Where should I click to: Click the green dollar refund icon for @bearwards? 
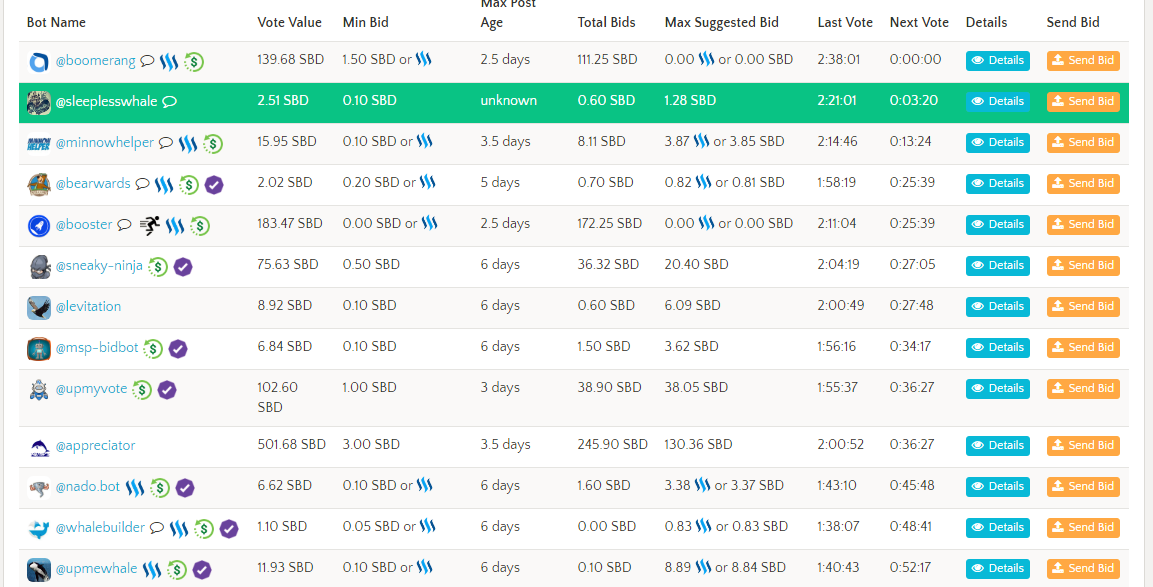tap(189, 185)
